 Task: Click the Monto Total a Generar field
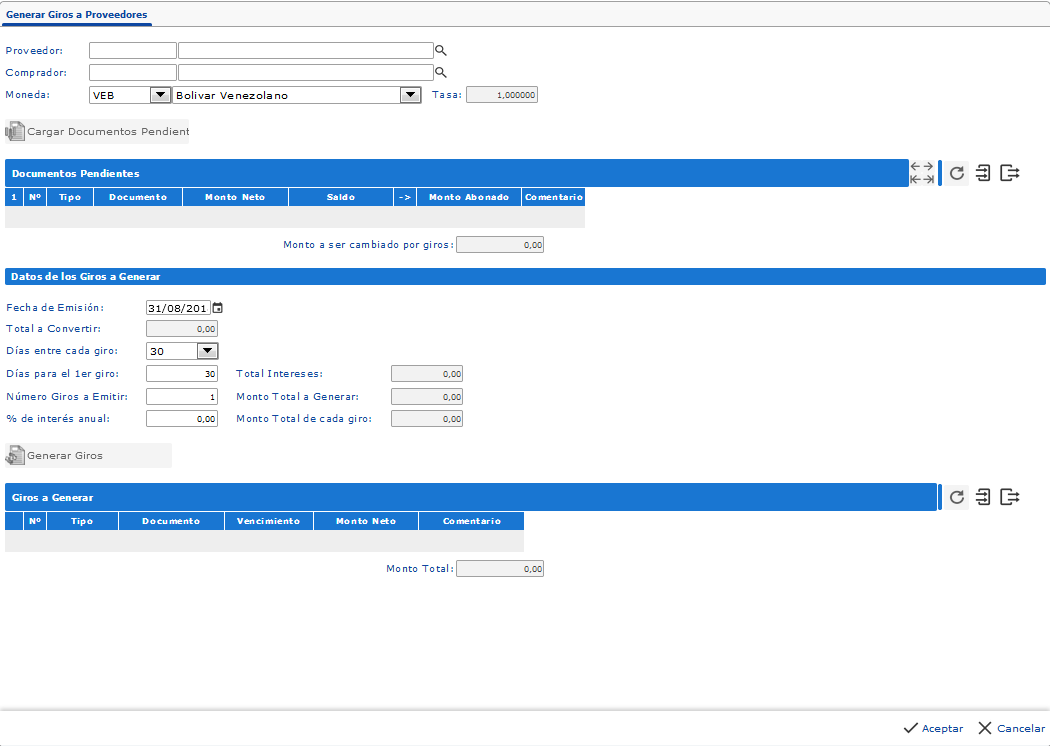(x=427, y=396)
